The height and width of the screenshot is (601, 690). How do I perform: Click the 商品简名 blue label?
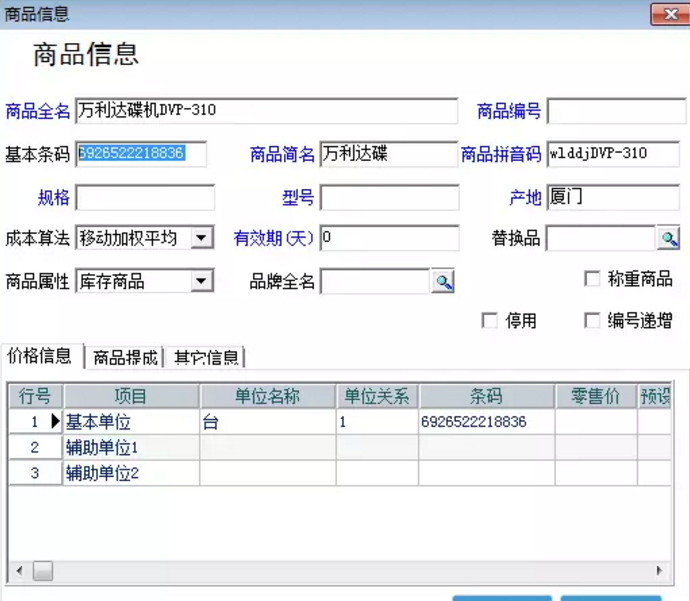point(282,154)
